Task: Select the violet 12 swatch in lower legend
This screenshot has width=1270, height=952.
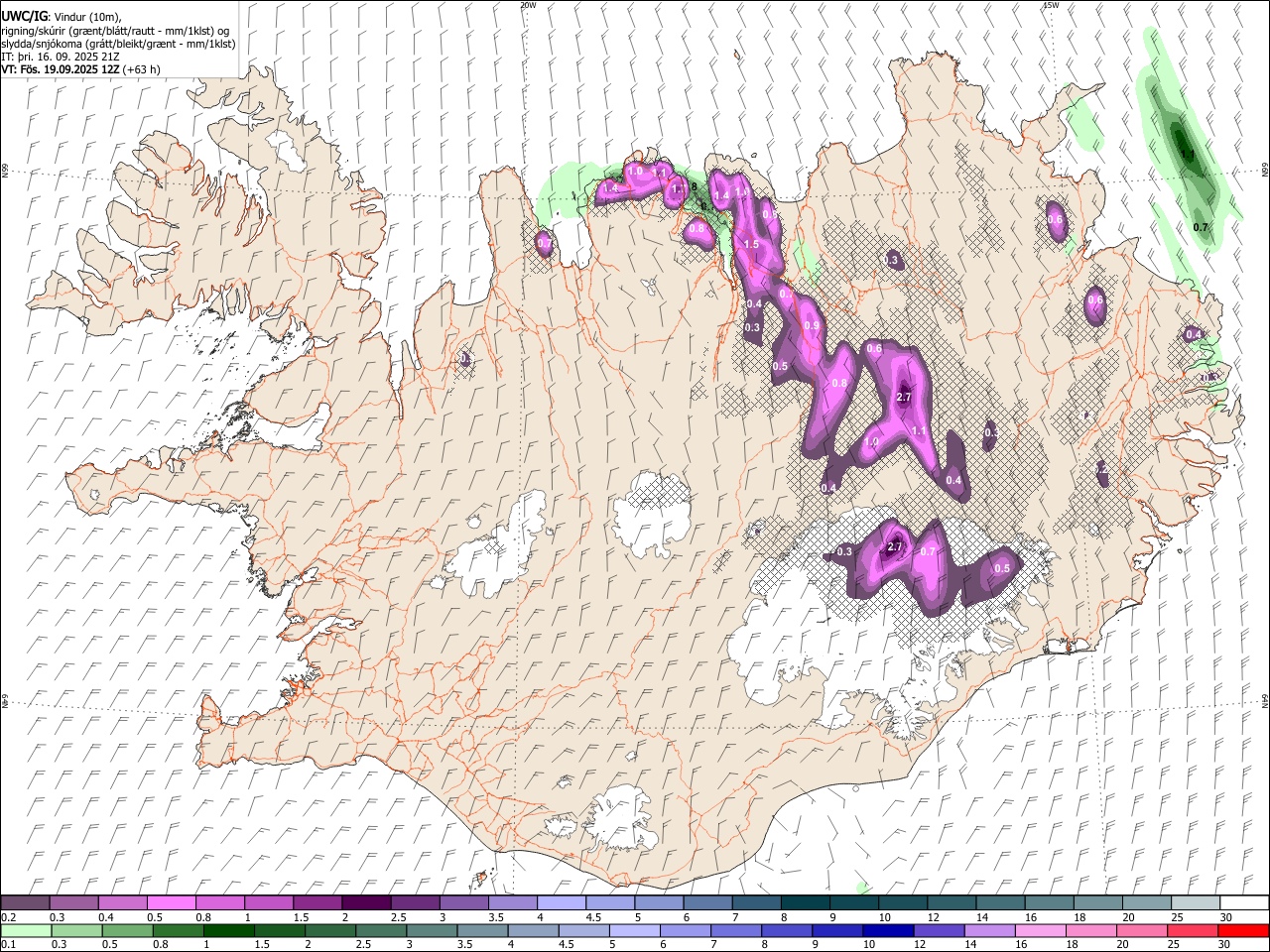Action: tap(939, 931)
